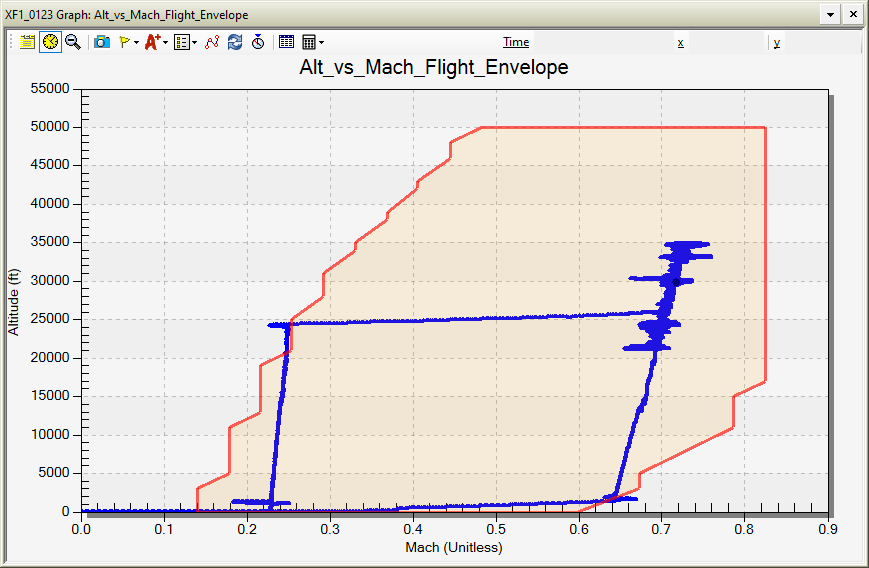Toggle the yellow clock time tool

(x=49, y=42)
